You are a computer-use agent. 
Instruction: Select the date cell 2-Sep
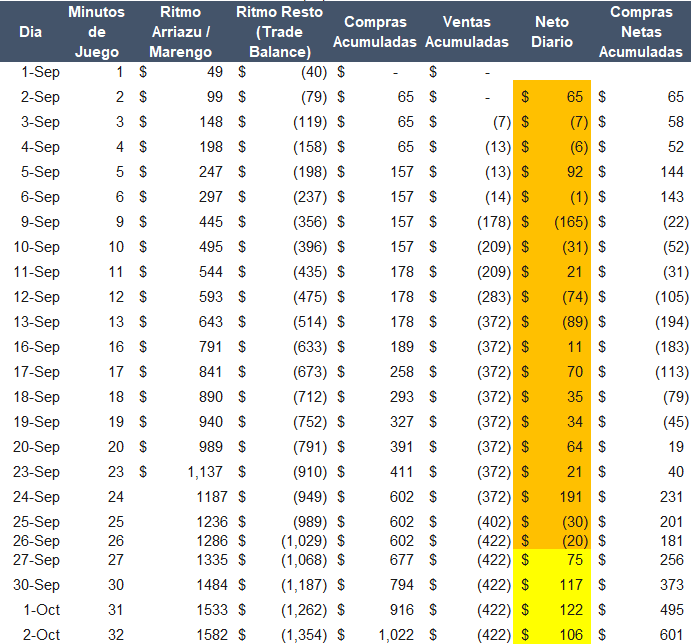(x=40, y=97)
